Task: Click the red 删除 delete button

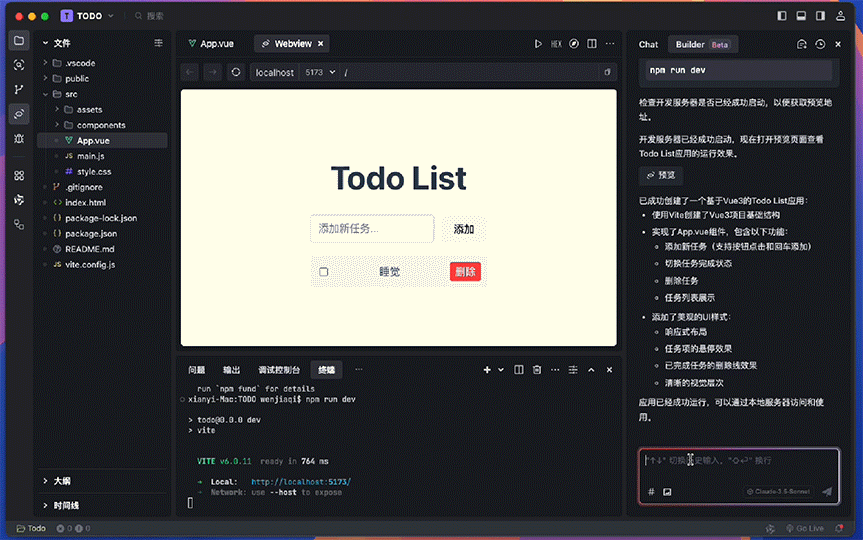Action: coord(465,272)
